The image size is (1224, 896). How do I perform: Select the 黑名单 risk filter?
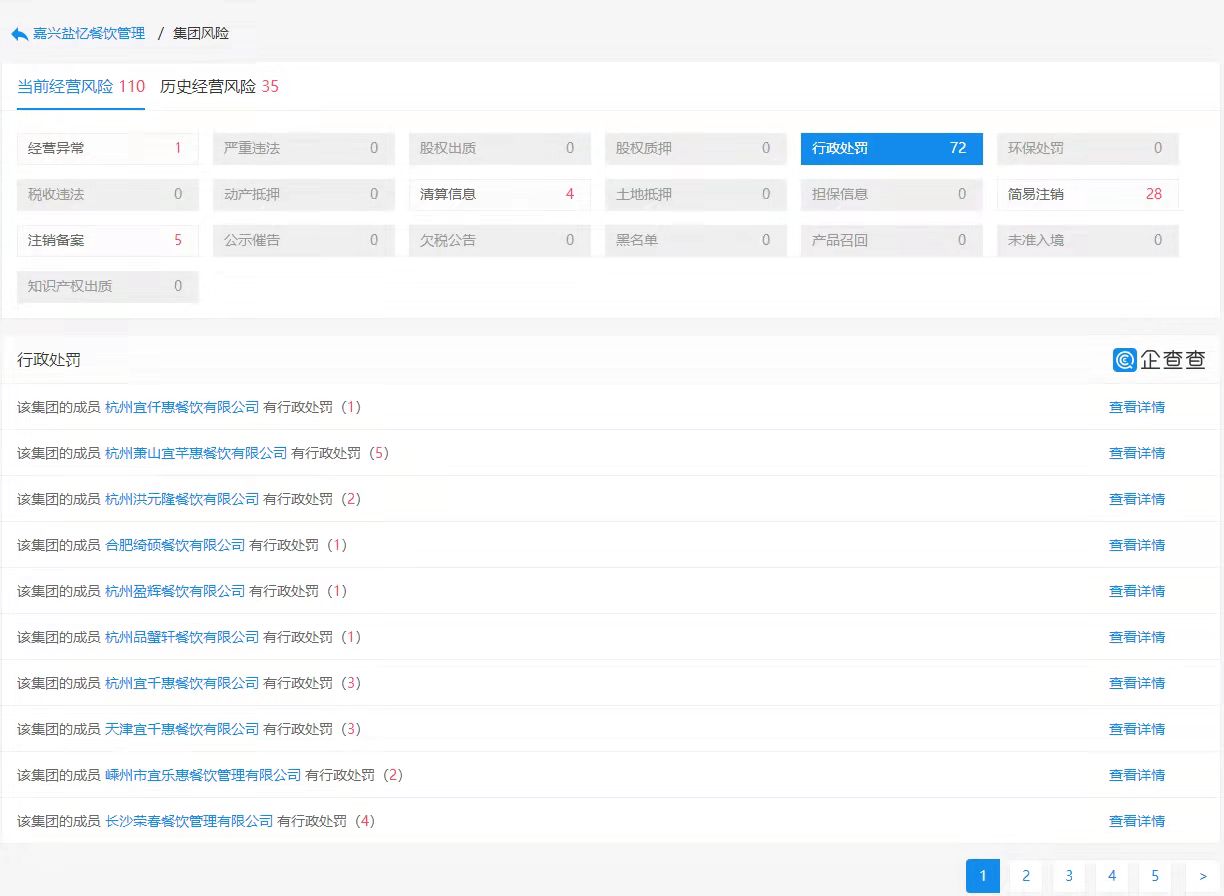[696, 241]
